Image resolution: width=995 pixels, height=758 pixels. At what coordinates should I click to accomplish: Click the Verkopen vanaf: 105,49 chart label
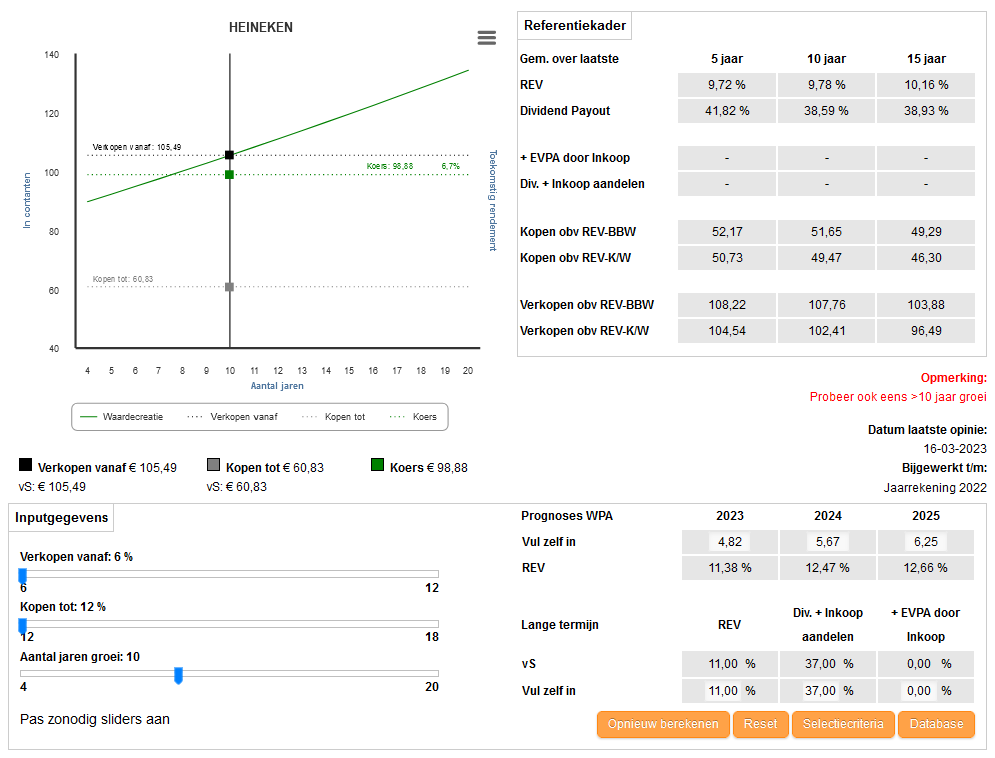137,147
